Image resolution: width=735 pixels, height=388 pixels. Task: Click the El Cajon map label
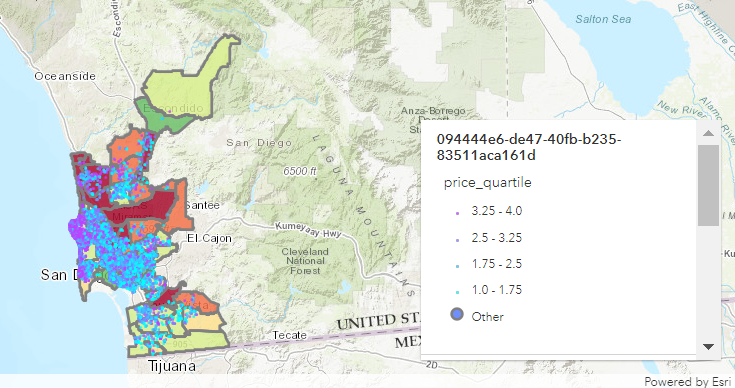click(209, 238)
